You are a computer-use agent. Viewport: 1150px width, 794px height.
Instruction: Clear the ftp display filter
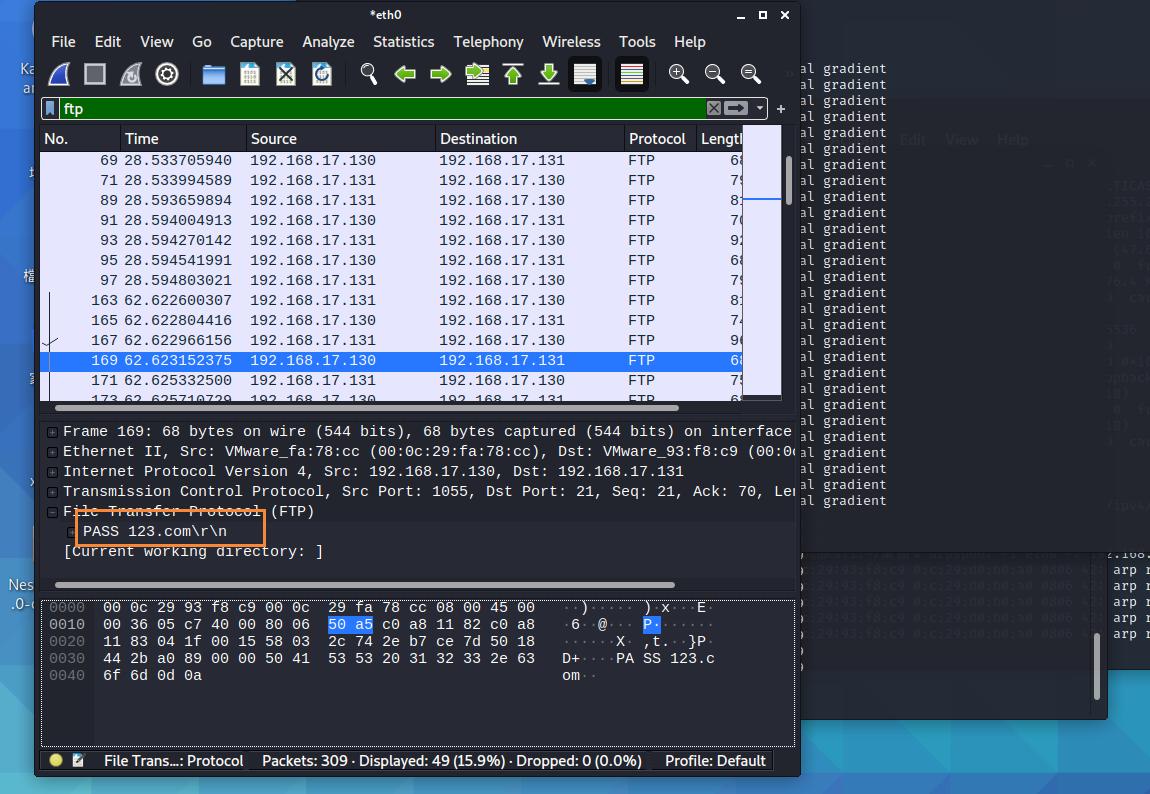pos(713,108)
